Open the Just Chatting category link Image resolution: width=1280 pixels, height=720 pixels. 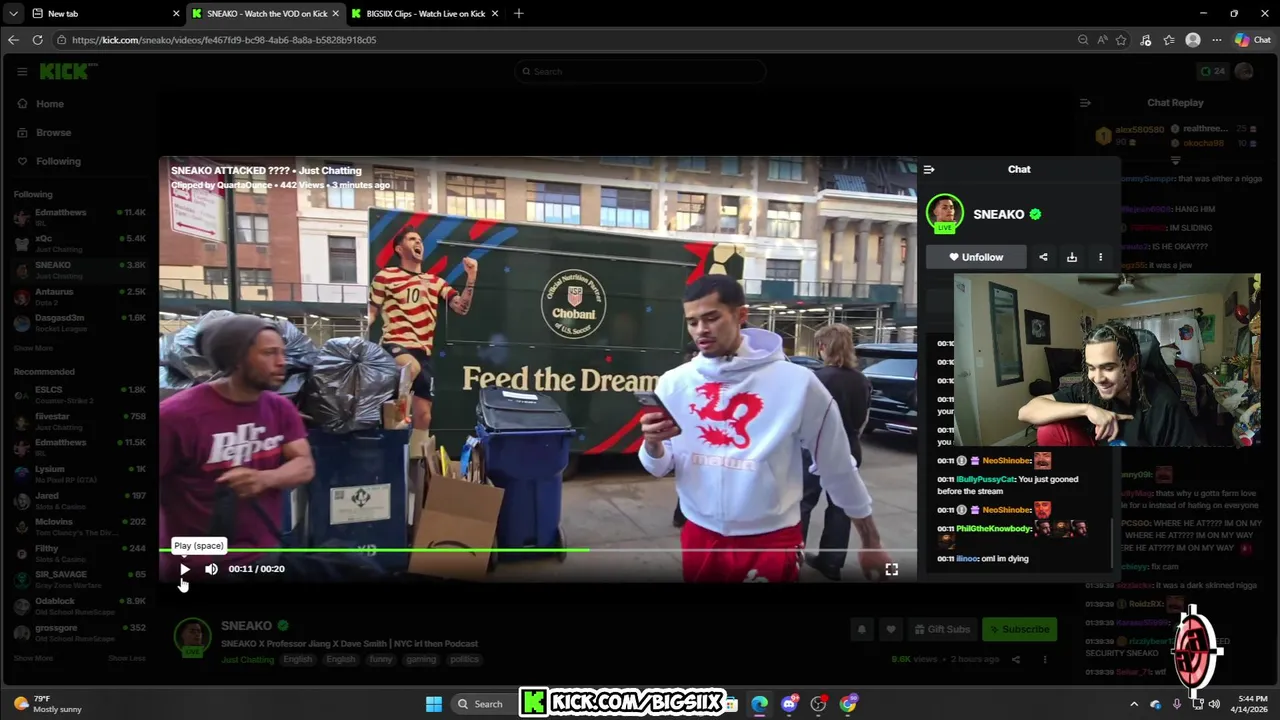(247, 660)
